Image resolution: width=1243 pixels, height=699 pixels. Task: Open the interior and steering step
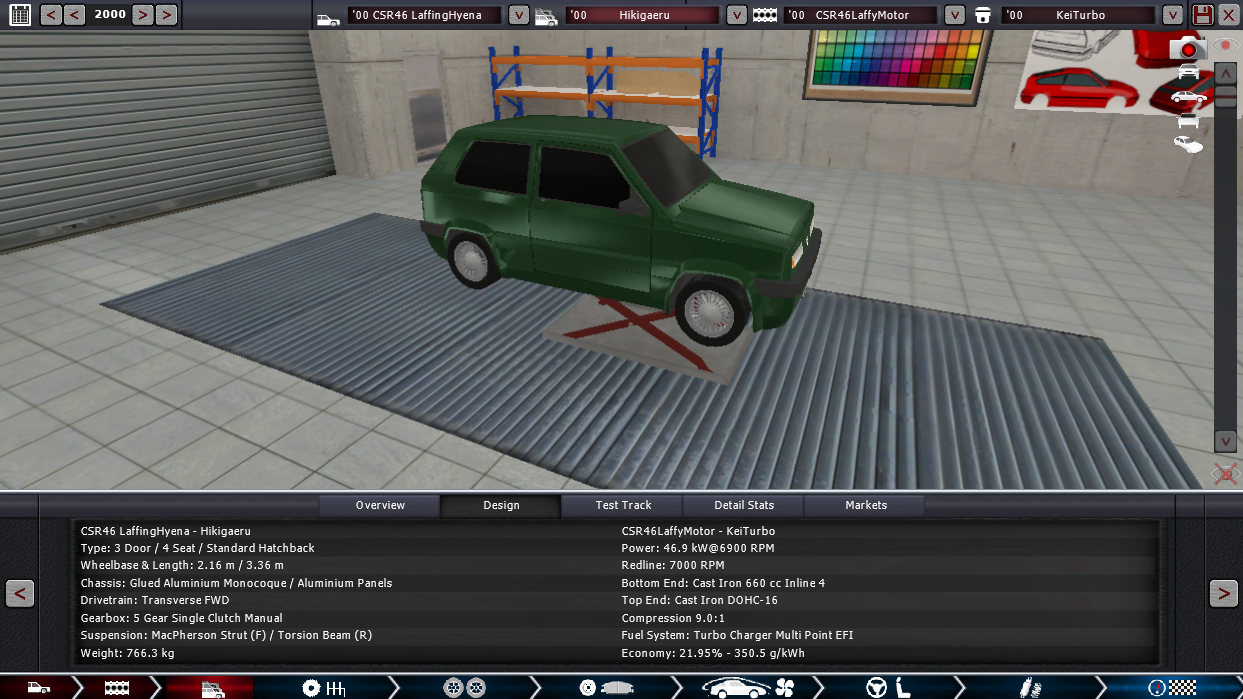(889, 688)
